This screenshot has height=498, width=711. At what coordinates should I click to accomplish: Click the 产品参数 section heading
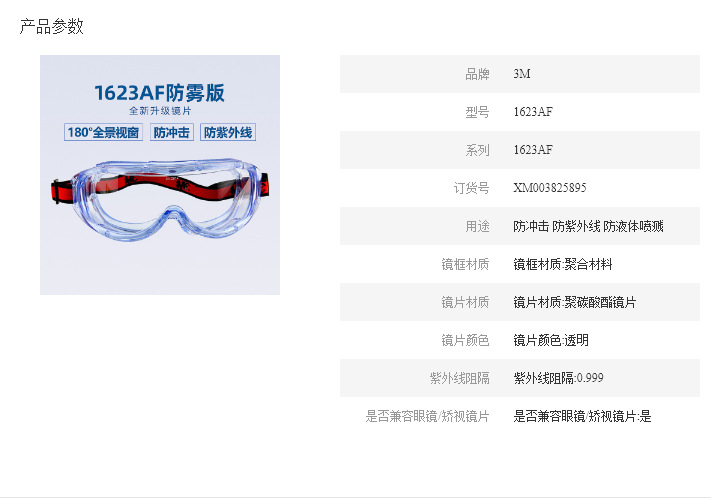(52, 26)
